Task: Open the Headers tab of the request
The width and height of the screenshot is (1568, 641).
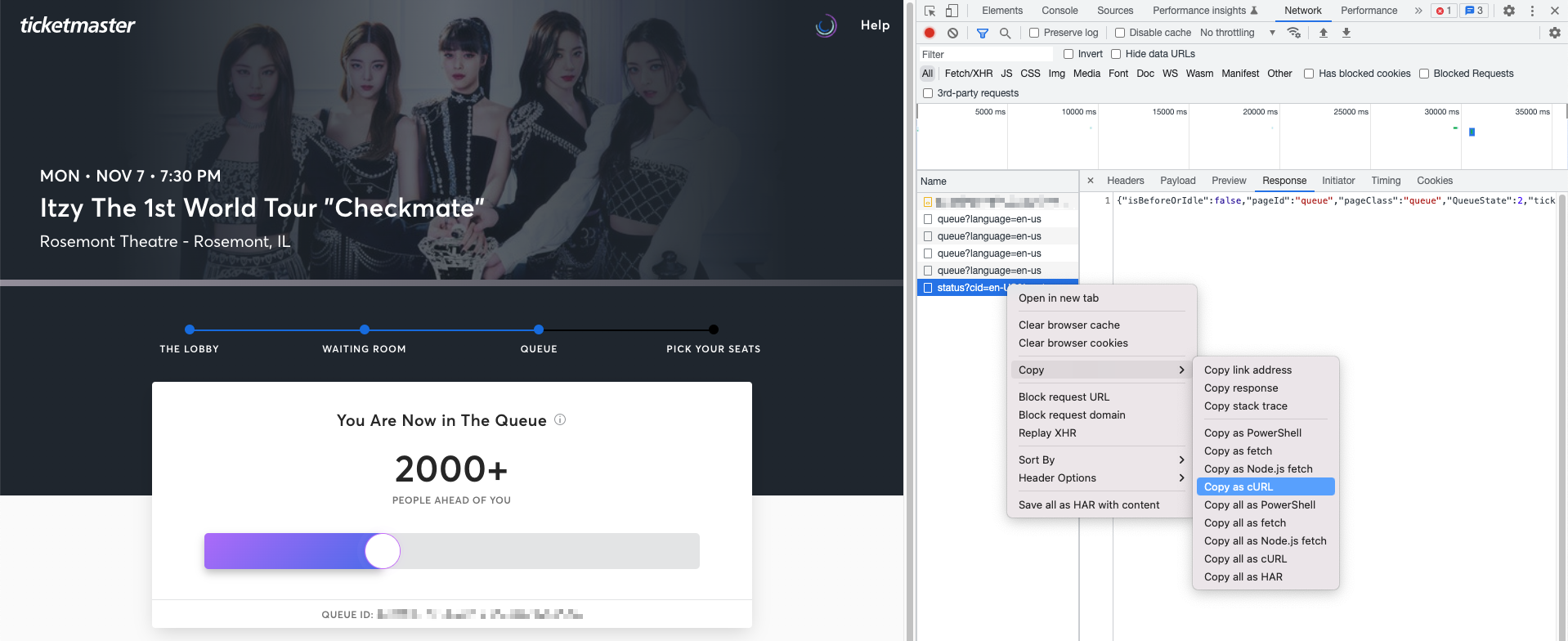Action: (x=1126, y=181)
